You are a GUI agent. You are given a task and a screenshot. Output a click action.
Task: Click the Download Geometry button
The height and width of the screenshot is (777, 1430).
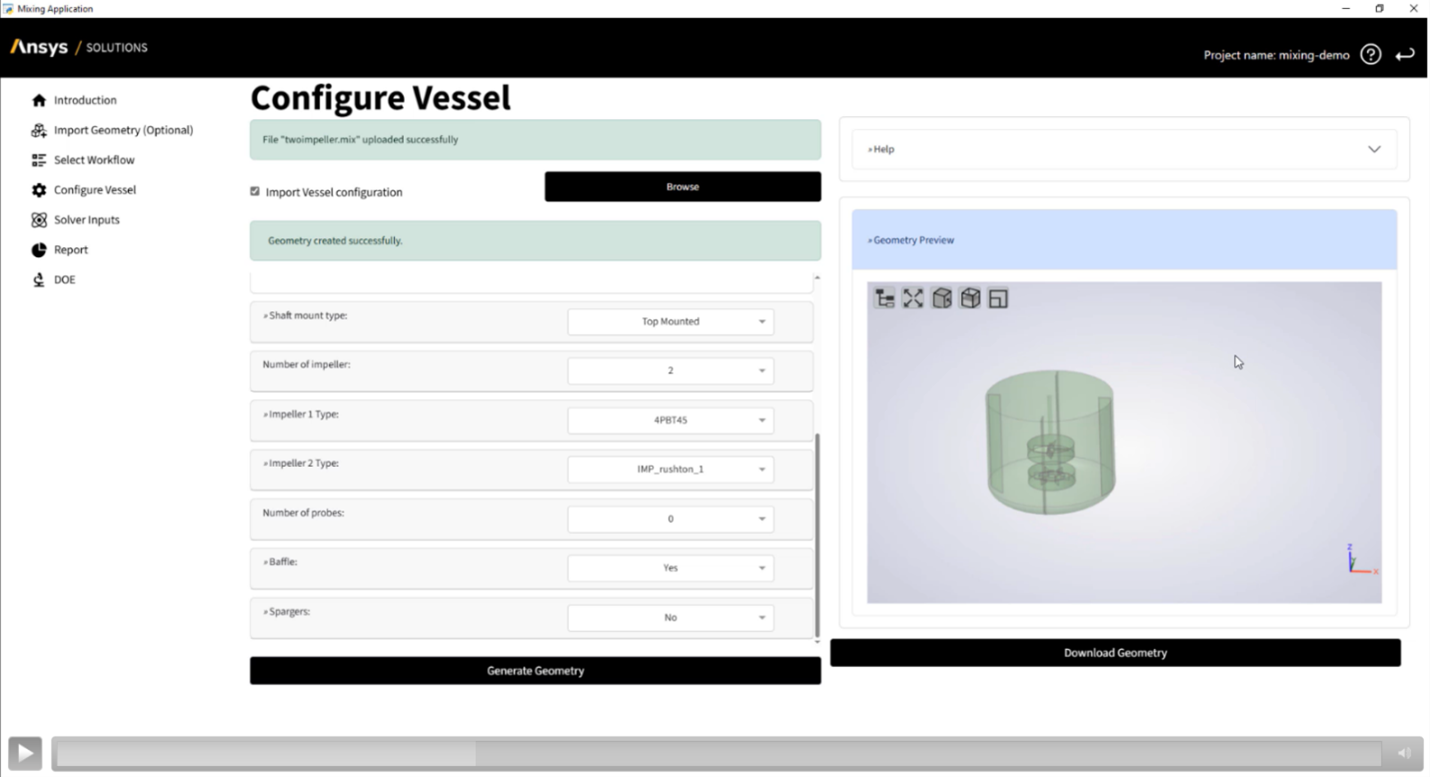tap(1115, 653)
